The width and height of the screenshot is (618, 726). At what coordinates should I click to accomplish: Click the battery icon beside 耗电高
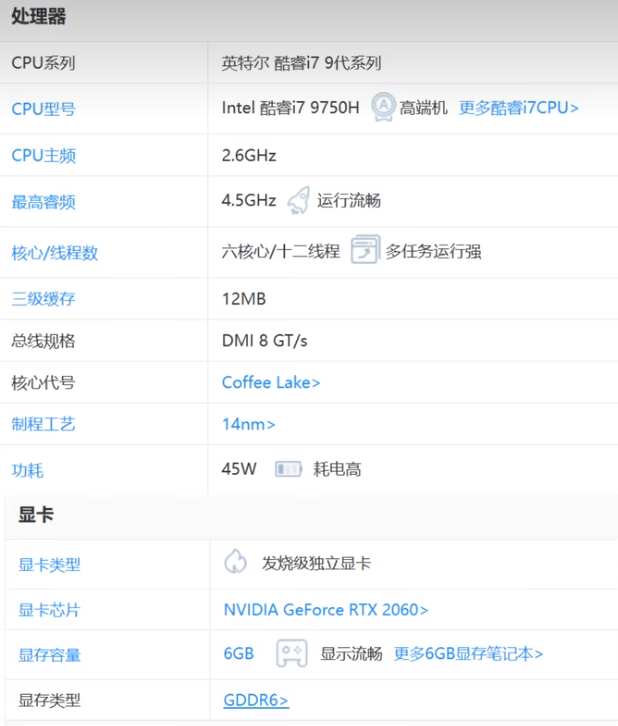(x=288, y=469)
